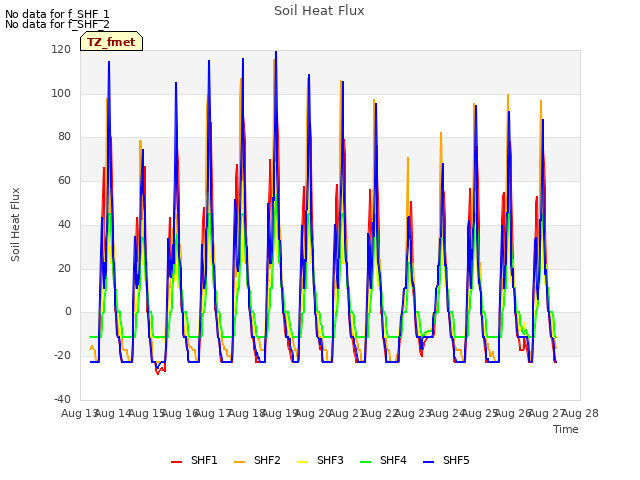Viewport: 640px width, 480px height.
Task: Click the 20 y-axis tick label
Action: [x=64, y=269]
